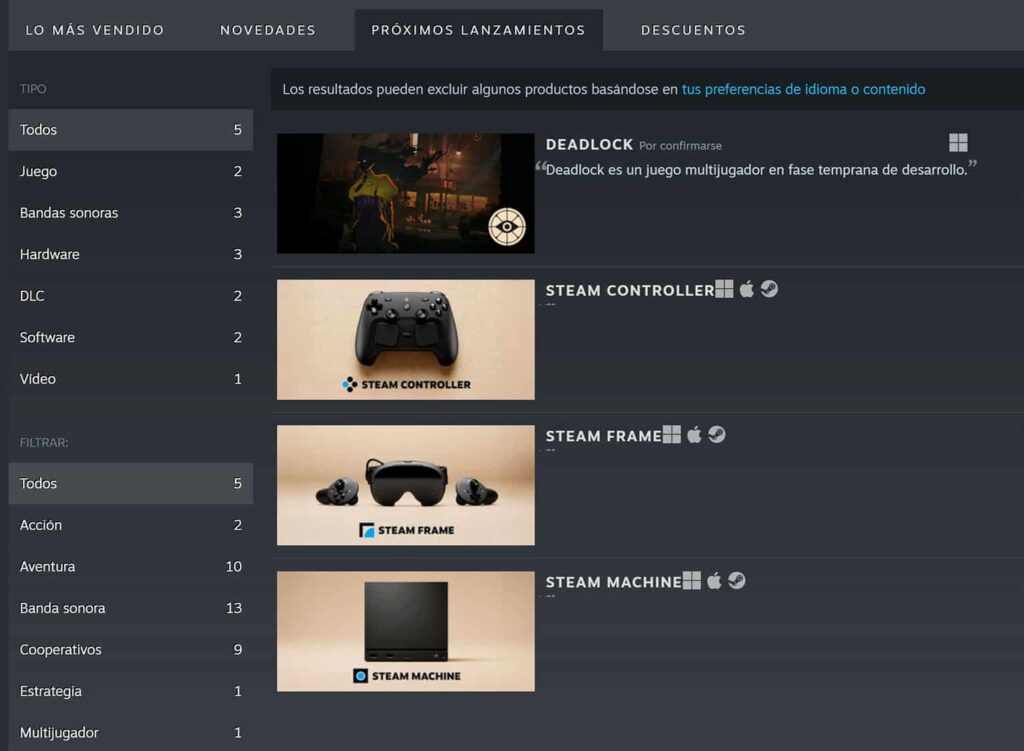Open the Steam Frame thumbnail image

pyautogui.click(x=405, y=485)
